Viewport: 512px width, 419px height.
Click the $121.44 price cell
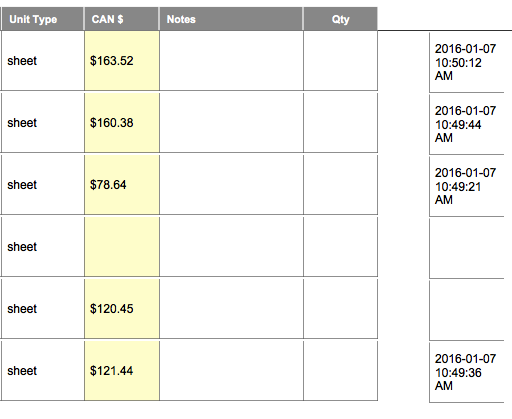tap(122, 371)
